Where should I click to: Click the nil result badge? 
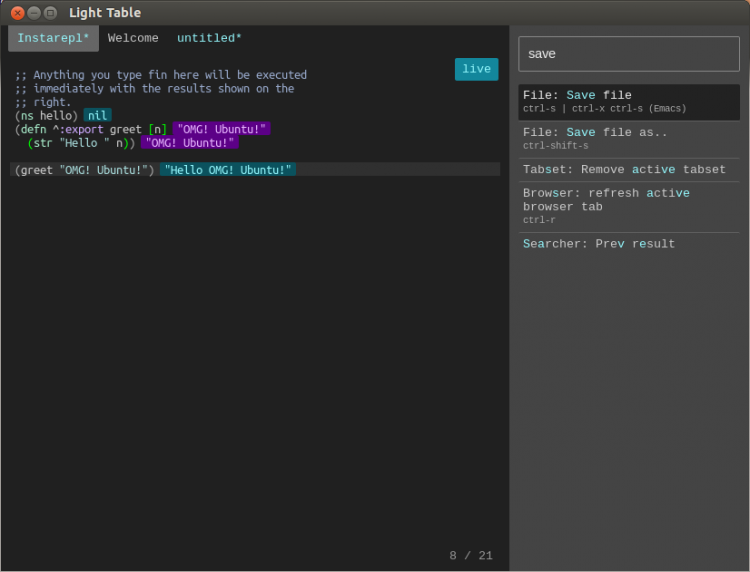98,116
